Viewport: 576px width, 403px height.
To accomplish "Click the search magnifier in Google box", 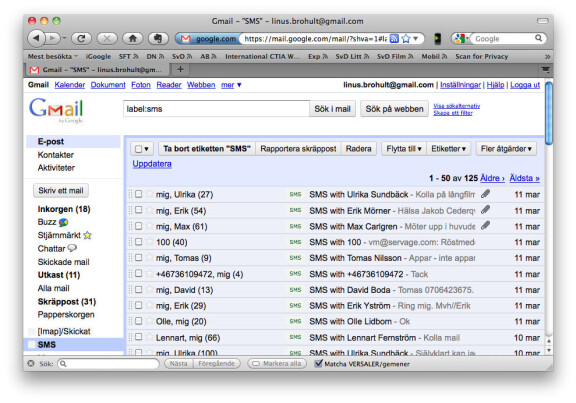I will pos(538,38).
